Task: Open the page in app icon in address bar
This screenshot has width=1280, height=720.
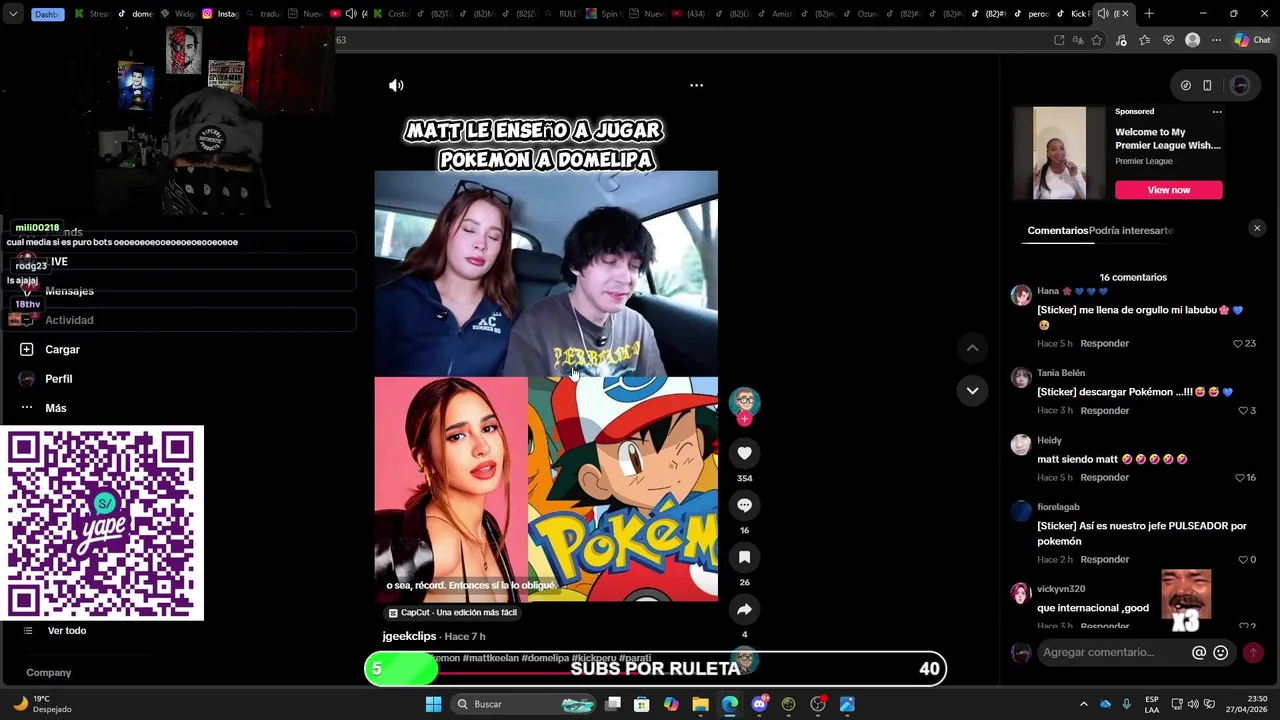Action: point(1059,40)
